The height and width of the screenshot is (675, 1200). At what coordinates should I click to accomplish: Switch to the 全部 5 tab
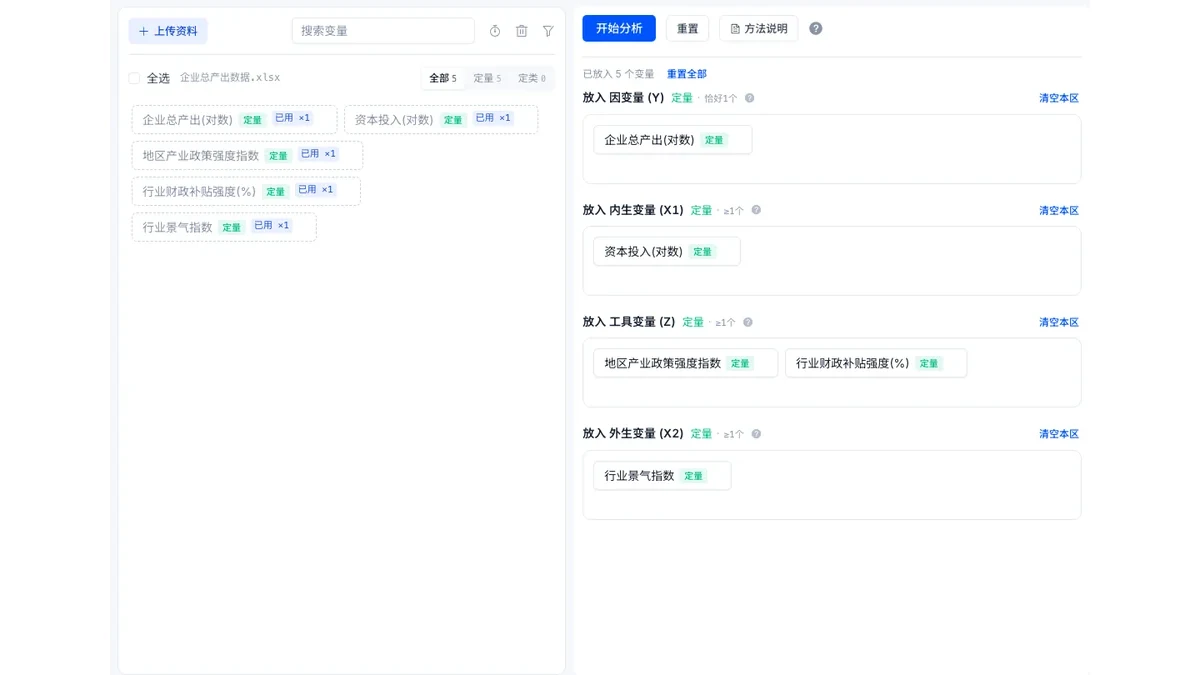click(x=443, y=78)
